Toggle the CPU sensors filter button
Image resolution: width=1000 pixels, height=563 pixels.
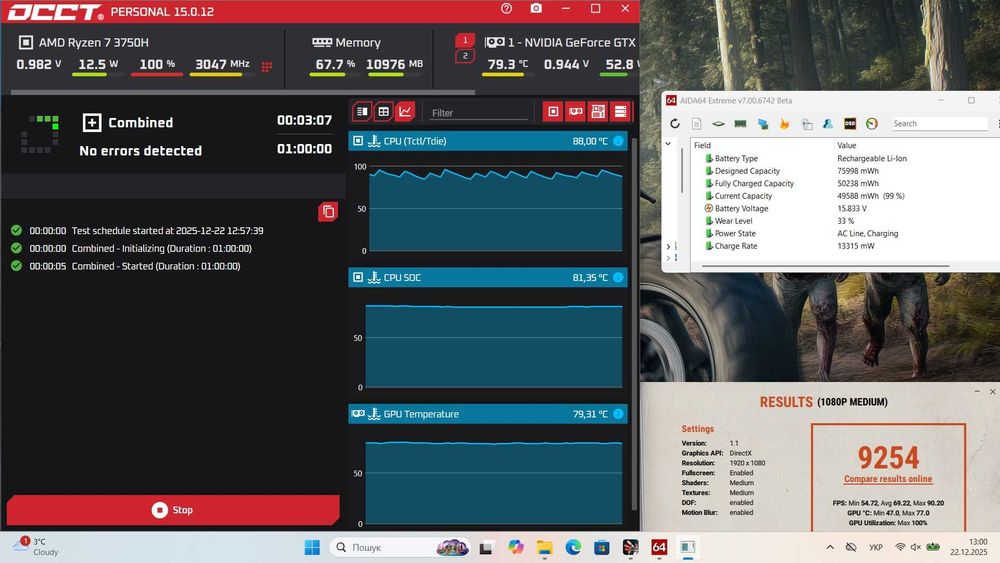click(x=553, y=112)
